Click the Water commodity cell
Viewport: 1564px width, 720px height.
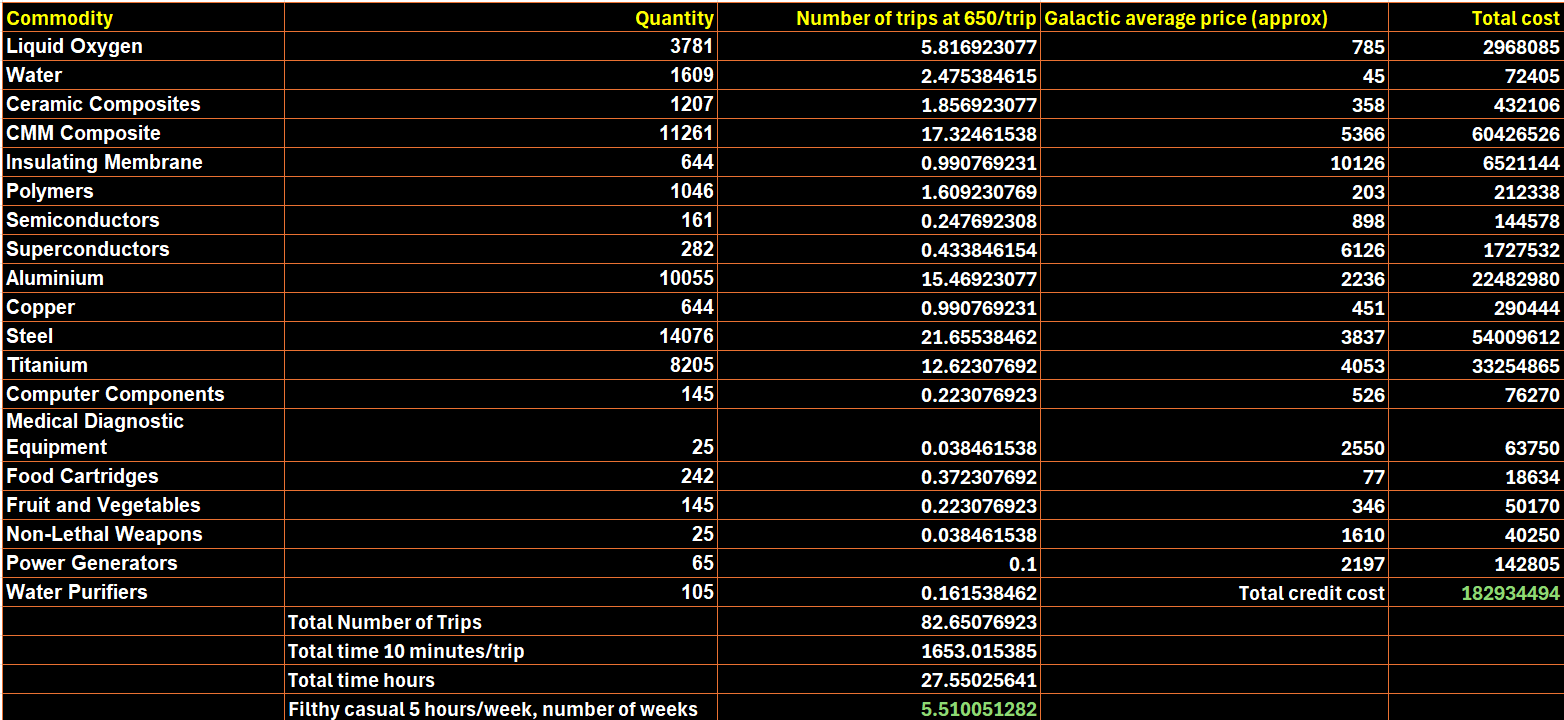143,75
